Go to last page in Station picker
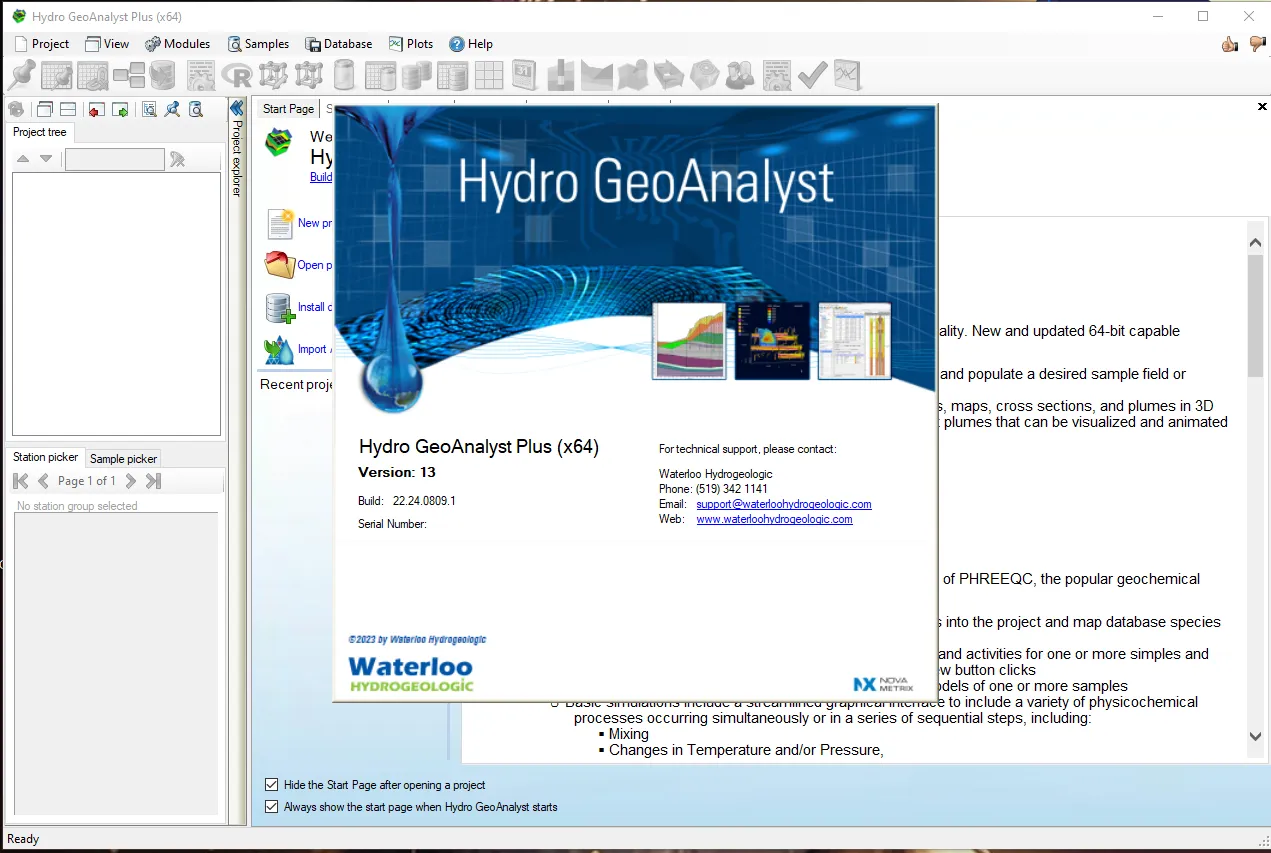This screenshot has width=1271, height=853. pyautogui.click(x=153, y=481)
